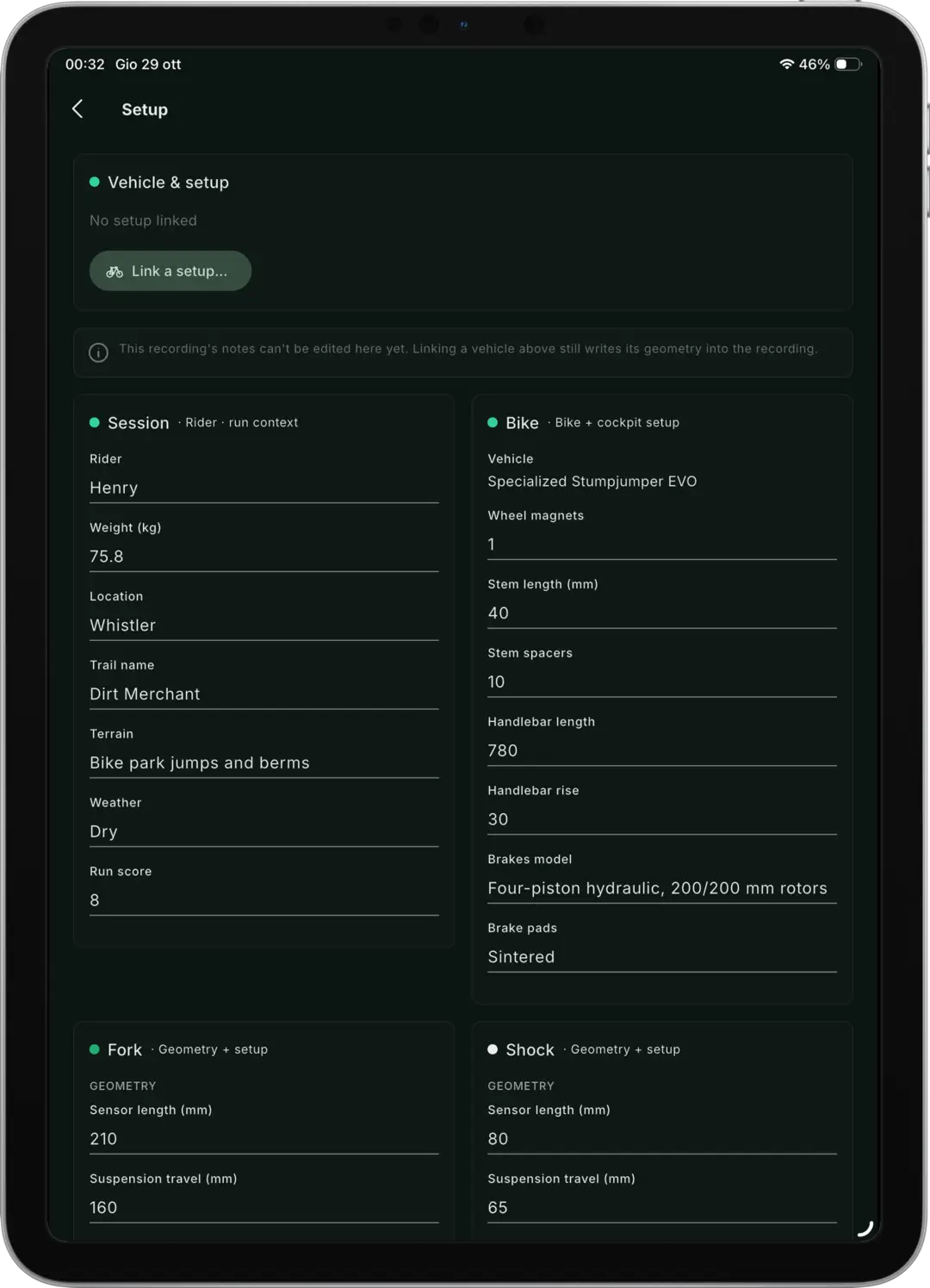Tap the 'Vehicle & setup' heading
Viewport: 930px width, 1288px height.
coord(168,183)
